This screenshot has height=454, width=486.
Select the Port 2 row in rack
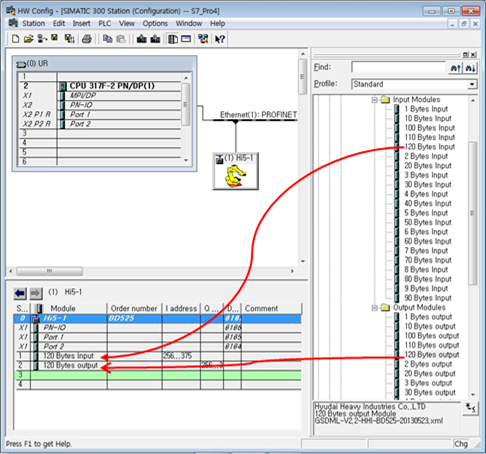point(100,124)
